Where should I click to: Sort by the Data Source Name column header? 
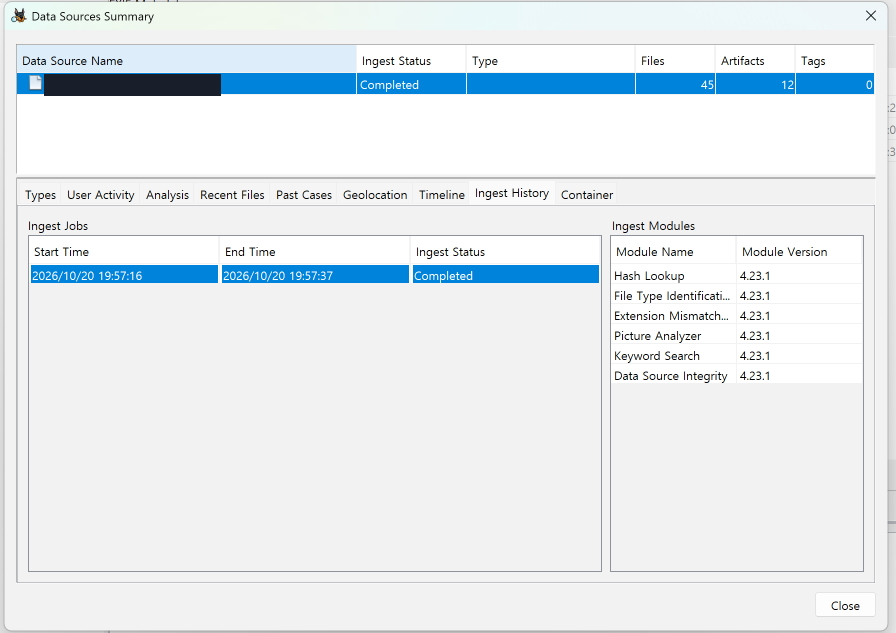tap(186, 61)
